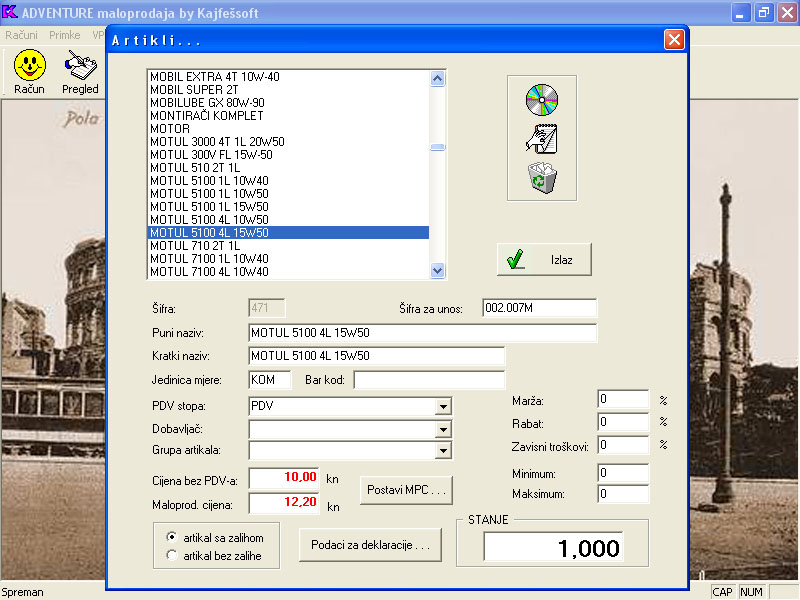Select 'MOBILUBE GX 80W-90' in list
This screenshot has width=800, height=600.
(288, 103)
